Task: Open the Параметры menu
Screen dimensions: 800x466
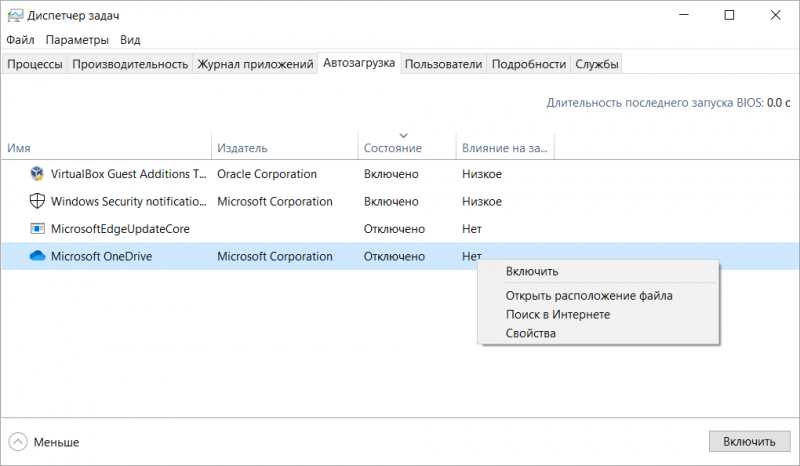Action: pos(77,40)
